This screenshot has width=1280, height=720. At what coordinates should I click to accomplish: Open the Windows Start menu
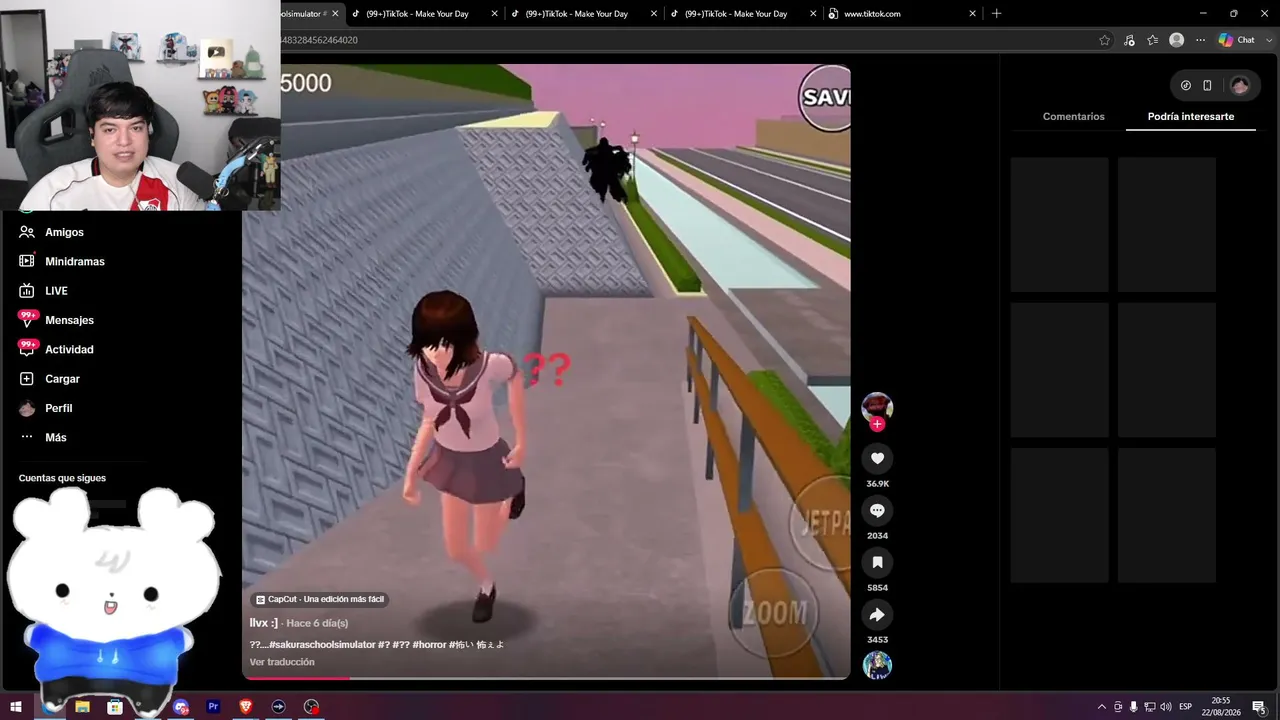pyautogui.click(x=16, y=706)
